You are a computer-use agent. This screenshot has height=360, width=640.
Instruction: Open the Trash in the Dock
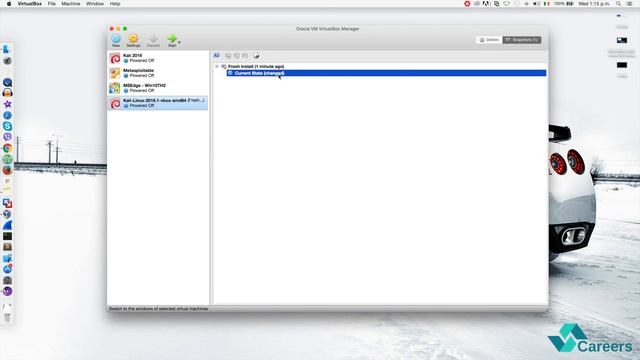(7, 318)
